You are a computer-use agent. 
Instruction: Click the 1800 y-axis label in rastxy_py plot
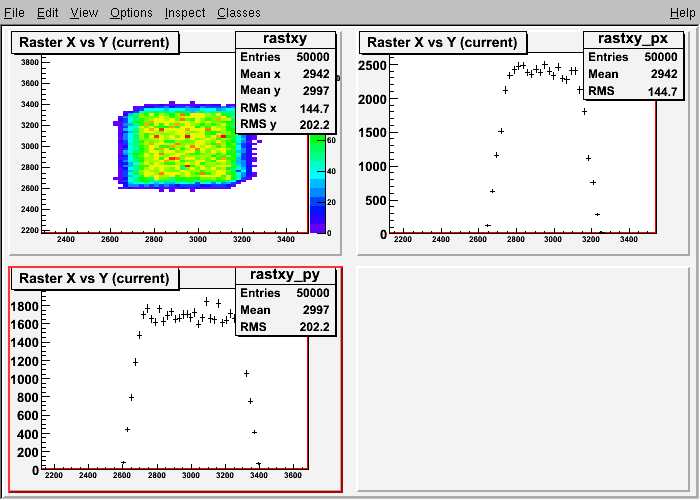click(x=25, y=306)
